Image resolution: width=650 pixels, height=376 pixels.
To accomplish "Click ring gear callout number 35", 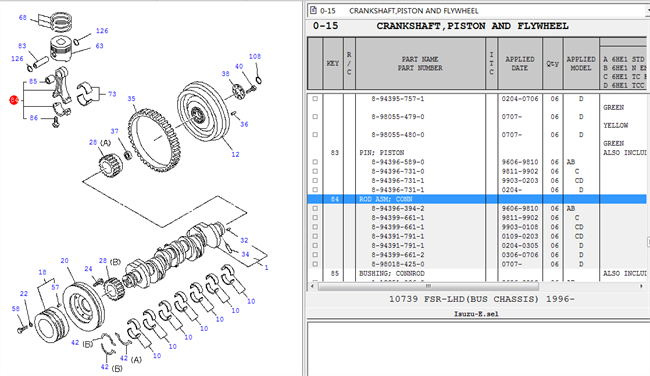I will coord(131,99).
